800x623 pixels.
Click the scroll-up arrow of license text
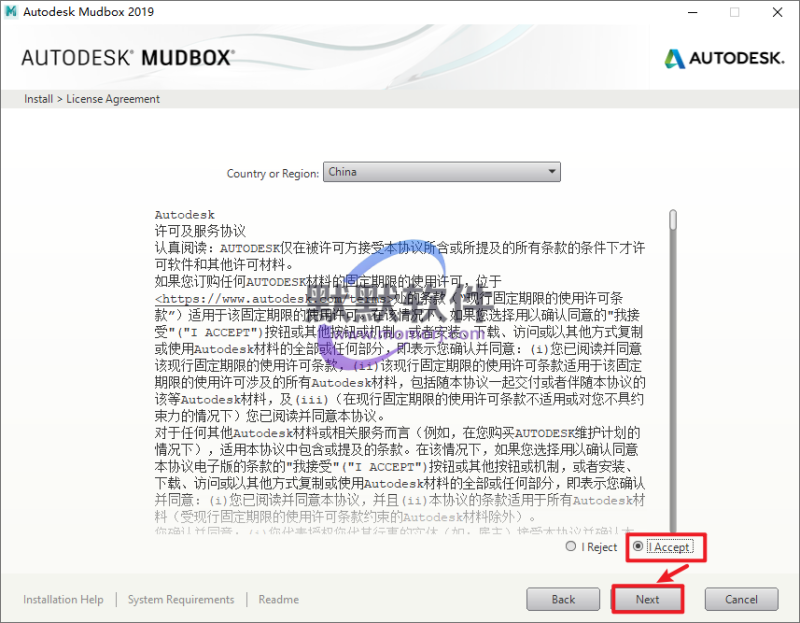pyautogui.click(x=673, y=206)
